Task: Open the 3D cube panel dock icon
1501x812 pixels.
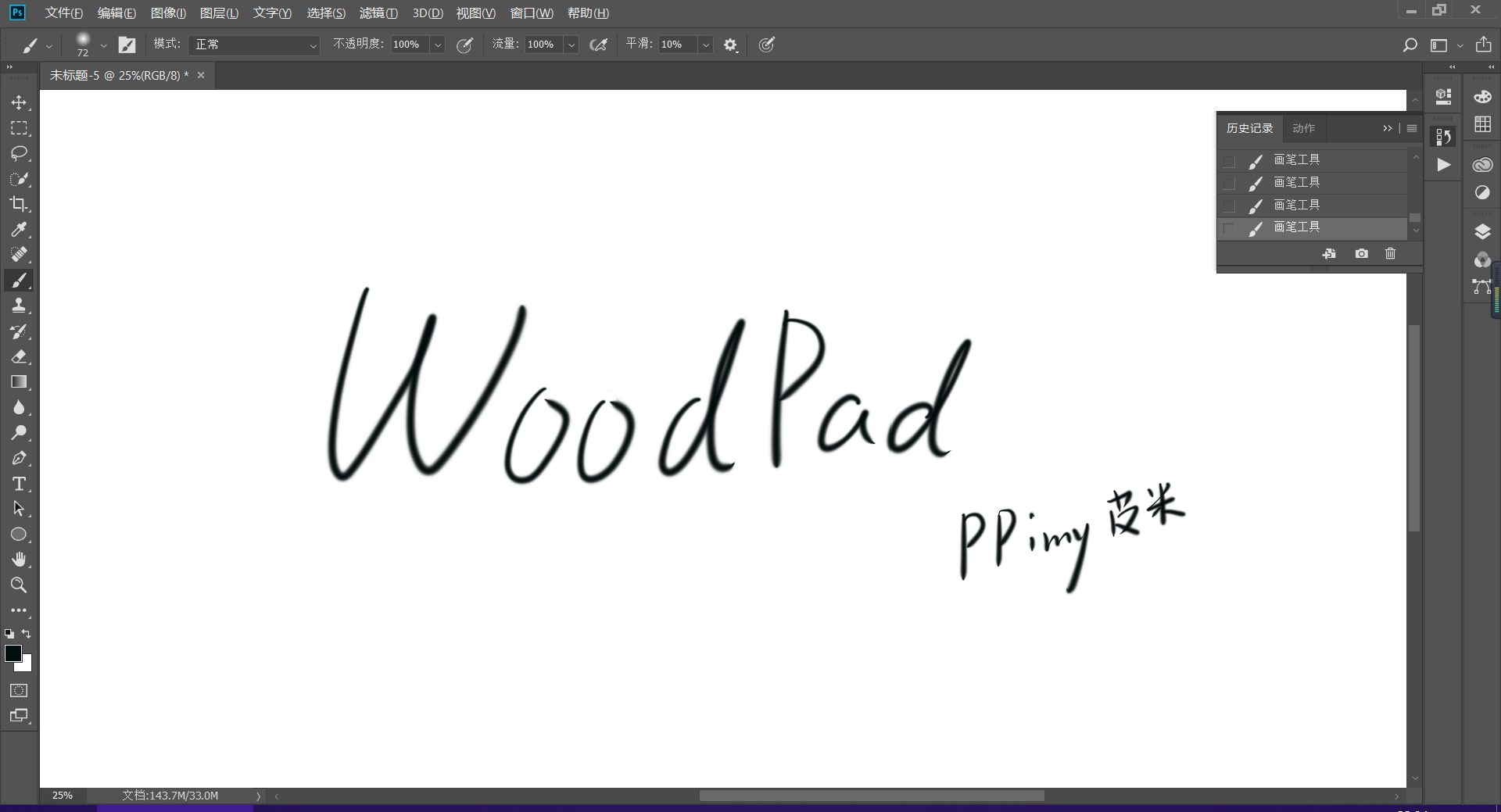Action: coord(1444,97)
